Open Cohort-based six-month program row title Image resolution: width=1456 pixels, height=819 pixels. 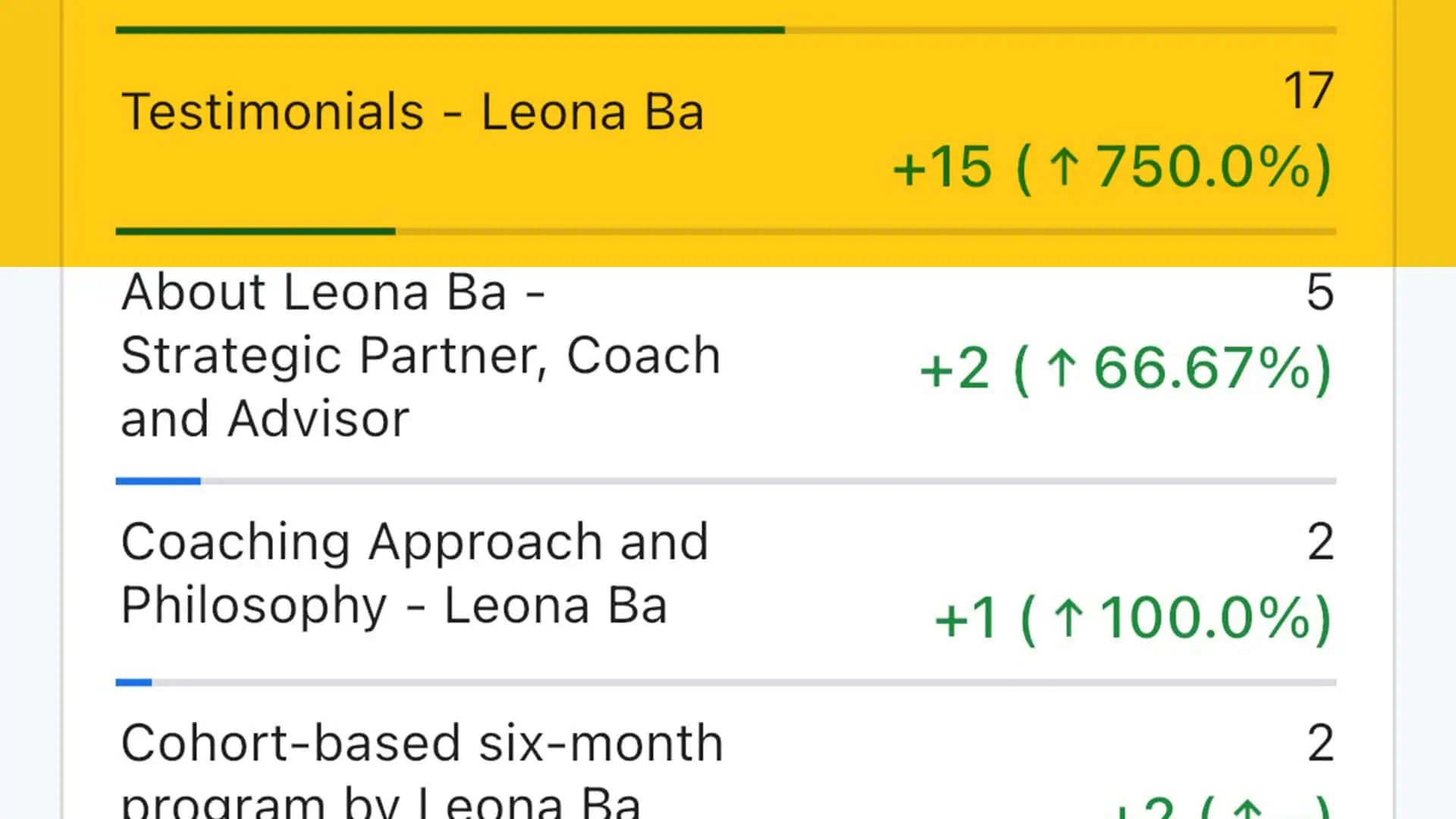(x=422, y=766)
